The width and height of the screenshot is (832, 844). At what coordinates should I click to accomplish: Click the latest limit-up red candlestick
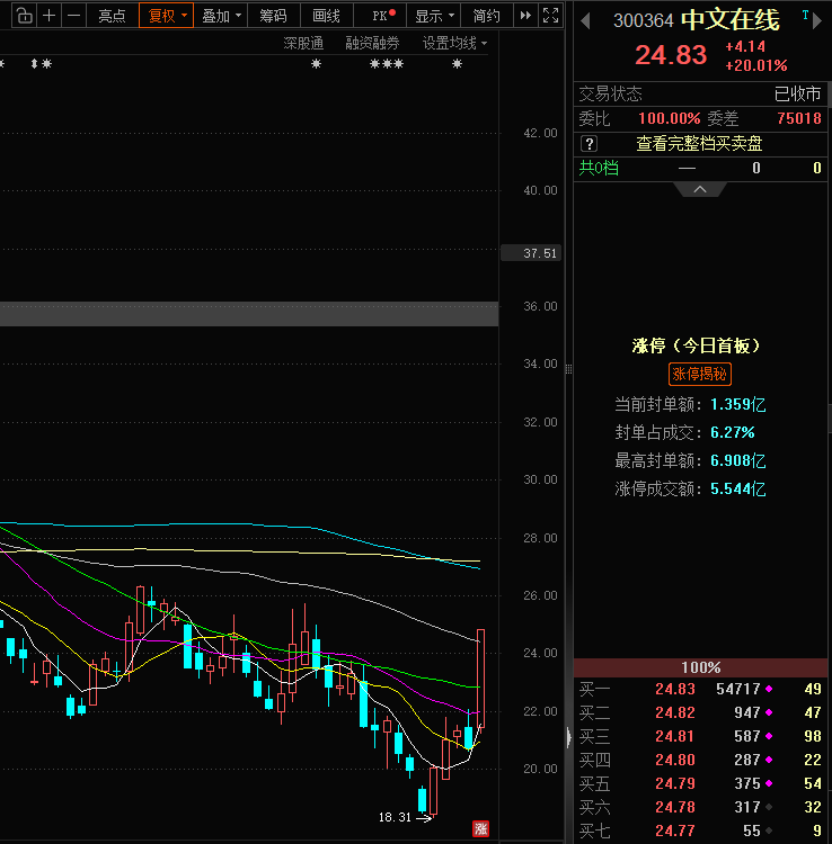[x=481, y=678]
